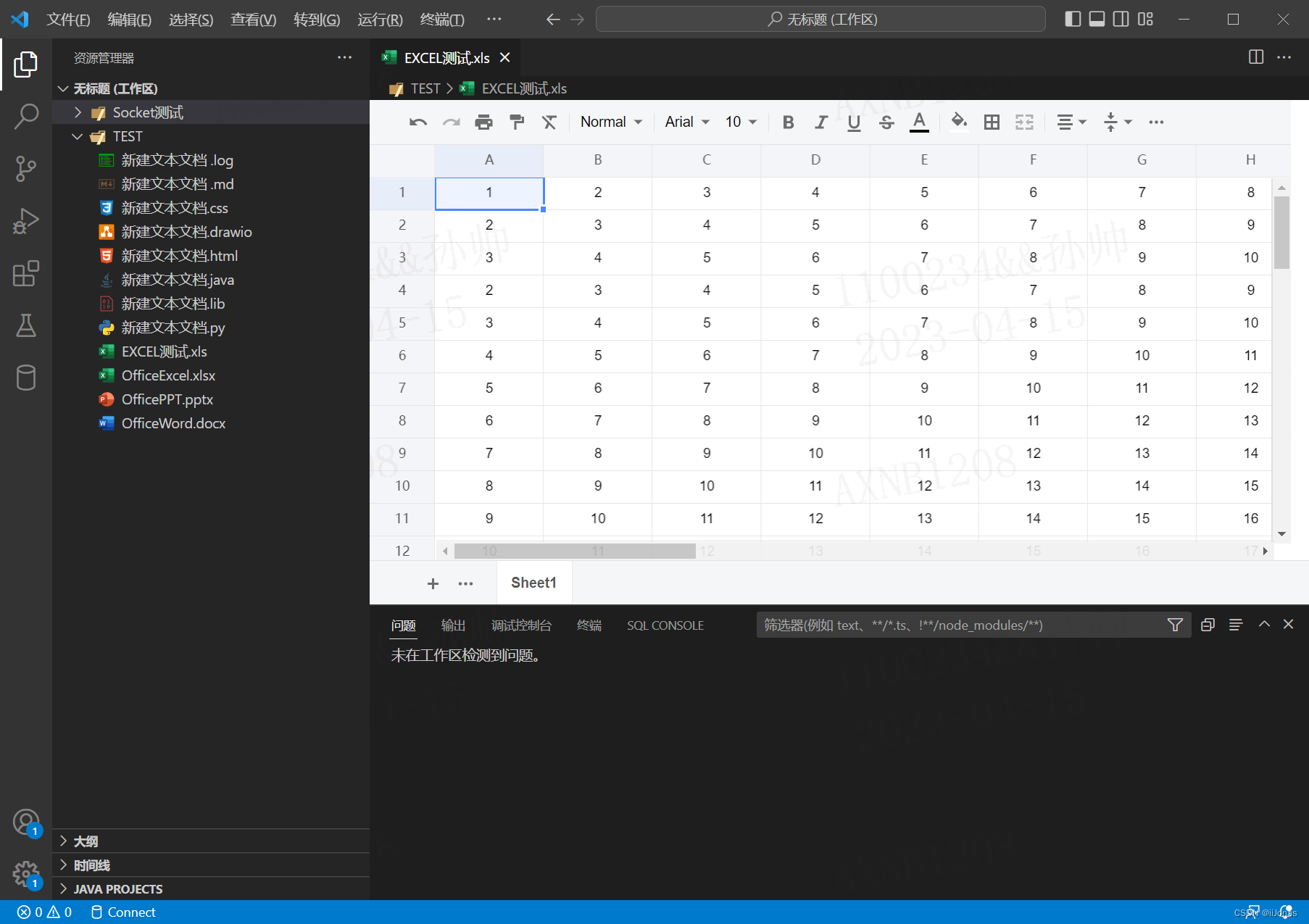Clear formatting of the selection

[x=549, y=122]
